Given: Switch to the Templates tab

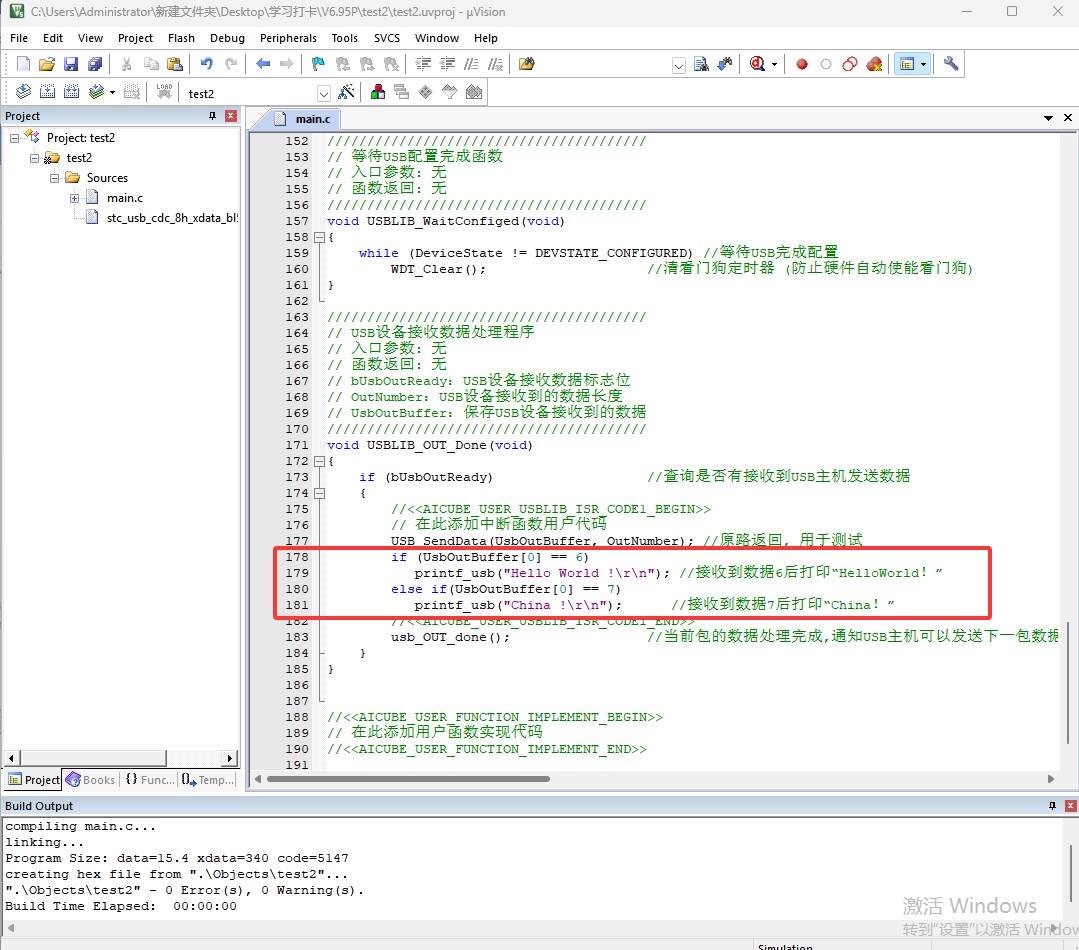Looking at the screenshot, I should coord(208,779).
